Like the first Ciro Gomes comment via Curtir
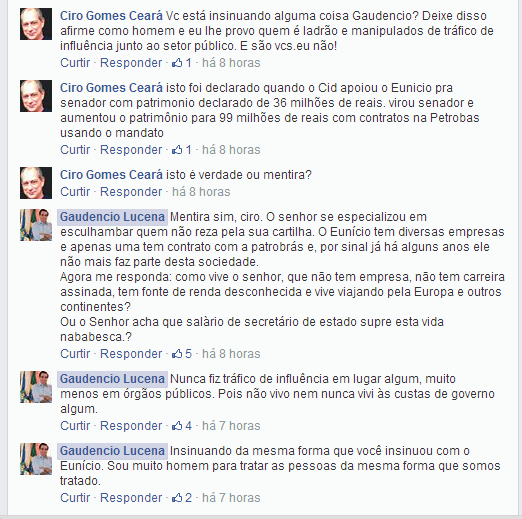This screenshot has height=519, width=522. (75, 63)
